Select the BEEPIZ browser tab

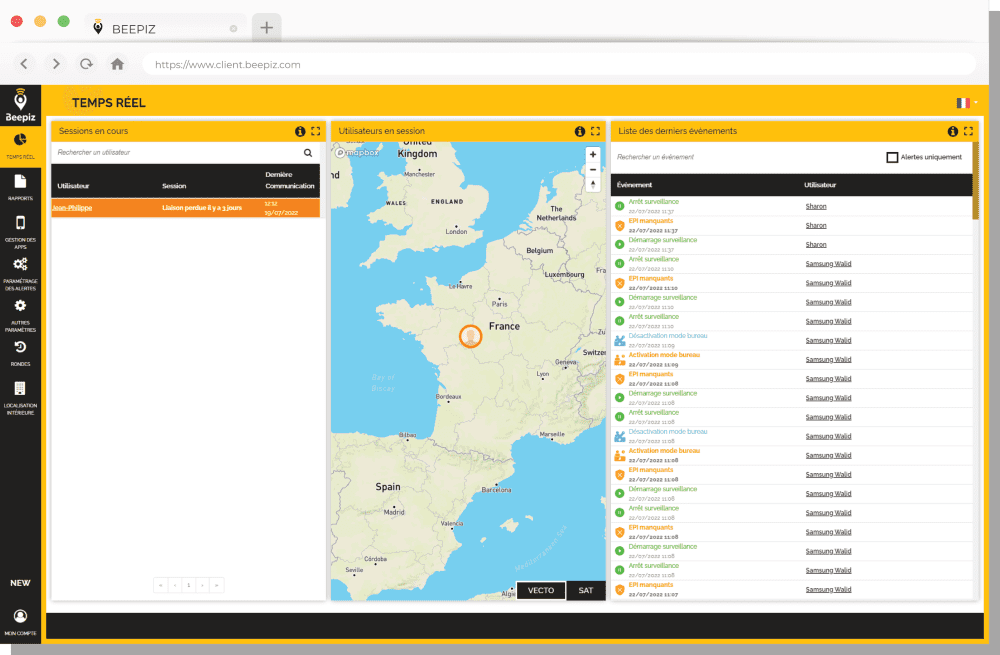(x=165, y=28)
